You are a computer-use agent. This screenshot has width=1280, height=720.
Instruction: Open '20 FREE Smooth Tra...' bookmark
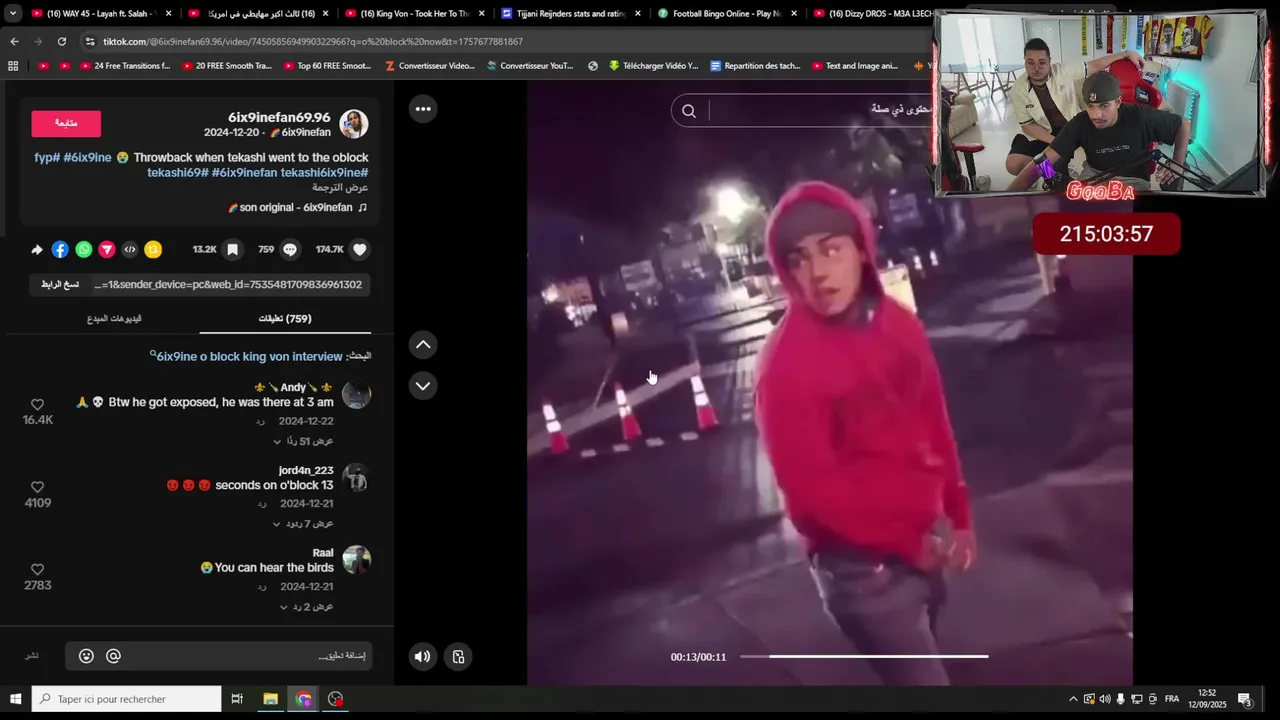(x=226, y=66)
